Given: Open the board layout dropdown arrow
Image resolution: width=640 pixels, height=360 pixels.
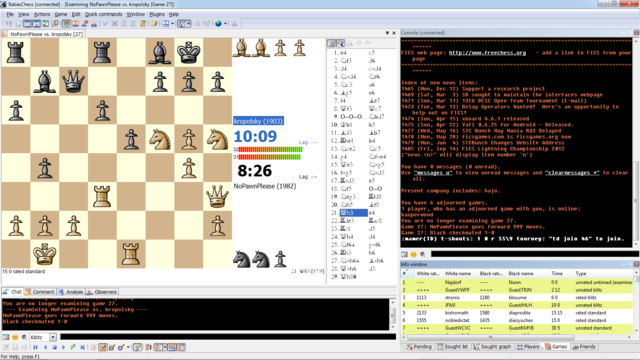Looking at the screenshot, I should (173, 24).
